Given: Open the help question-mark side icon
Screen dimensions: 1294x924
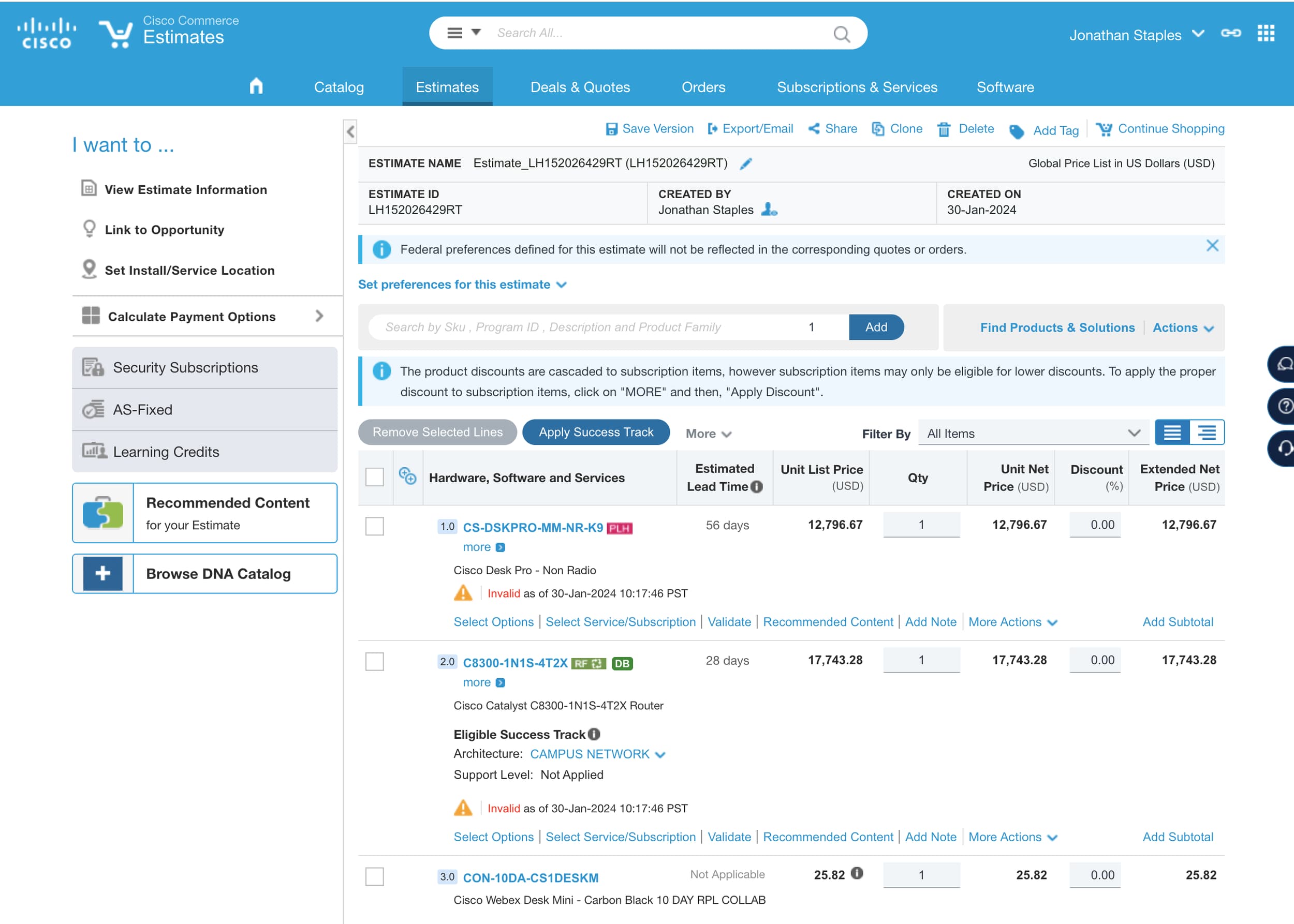Looking at the screenshot, I should pyautogui.click(x=1282, y=406).
